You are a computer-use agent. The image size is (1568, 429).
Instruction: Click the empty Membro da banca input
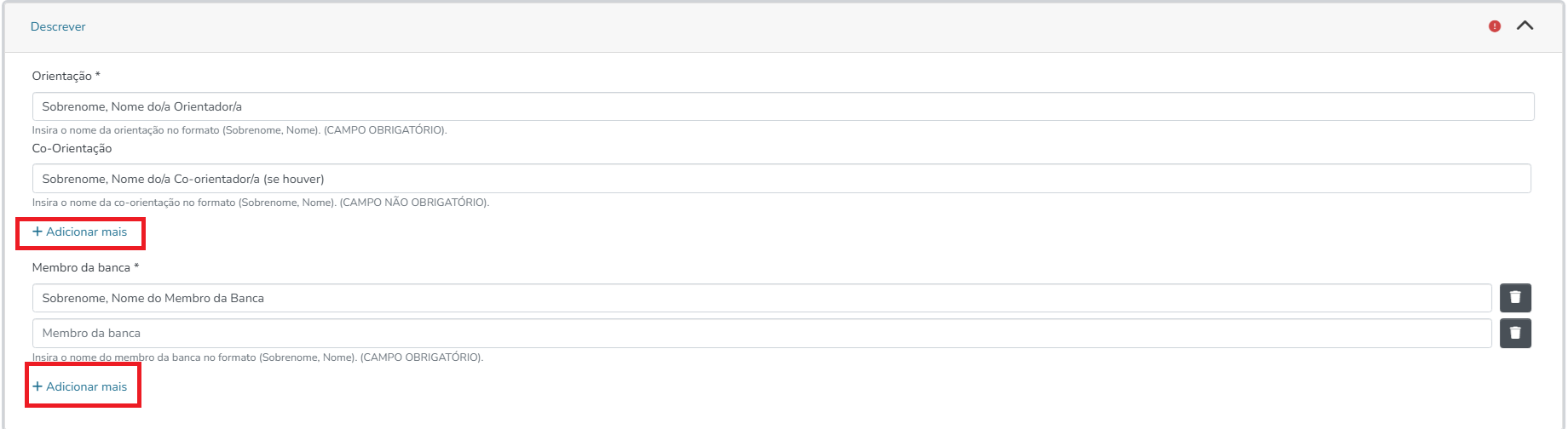(x=761, y=333)
